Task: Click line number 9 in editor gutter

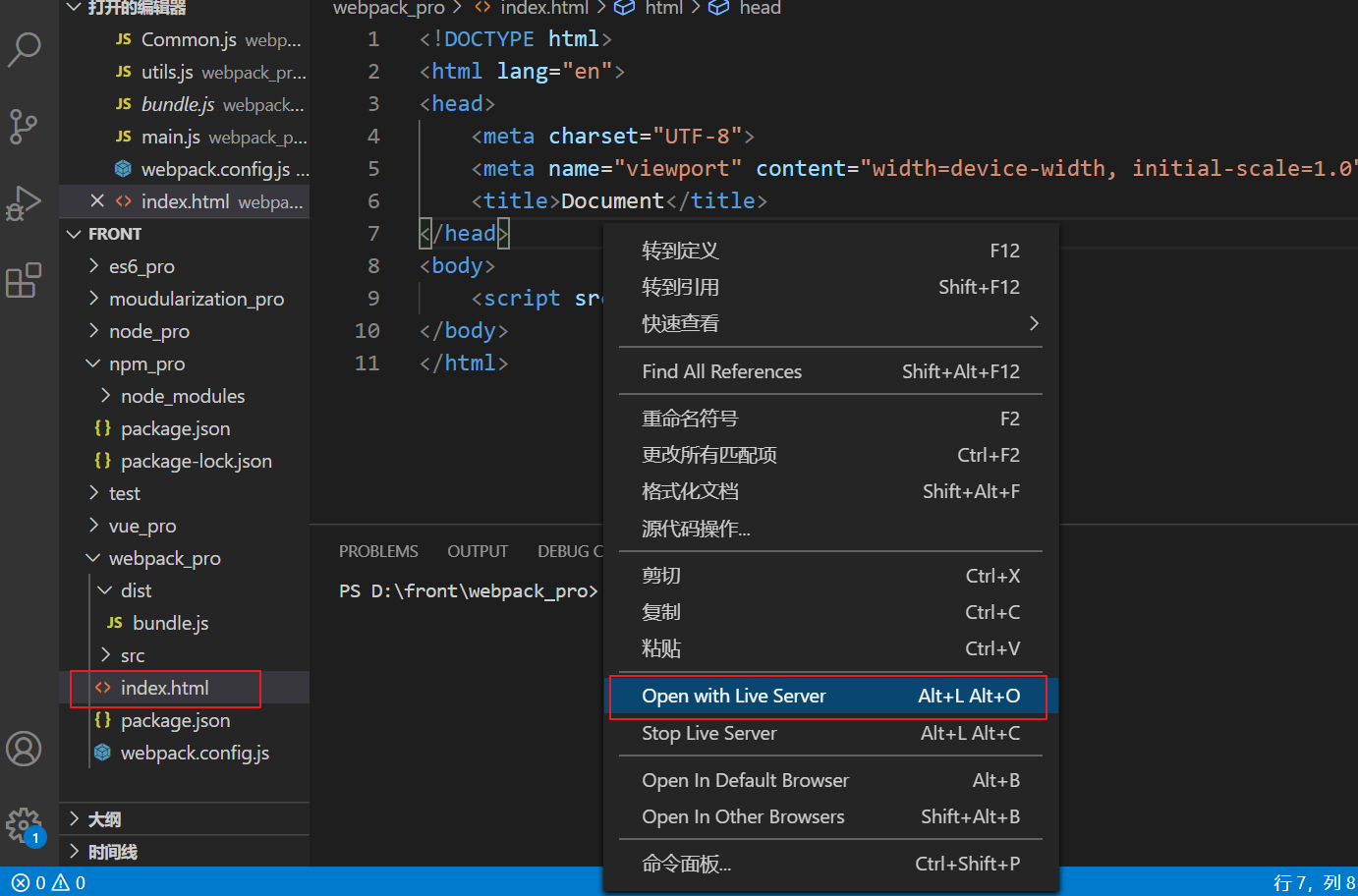Action: click(373, 298)
